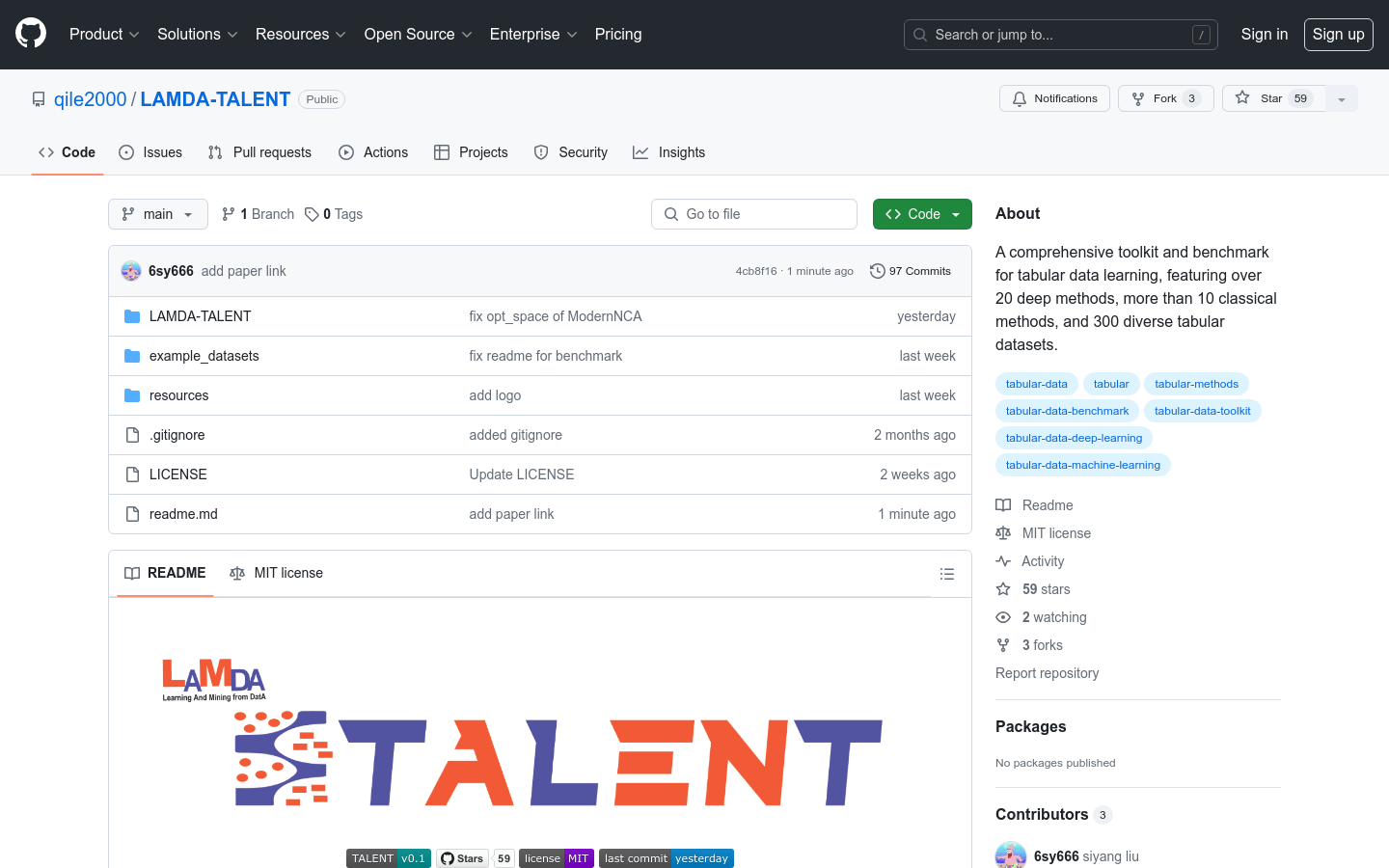Click Report repository link
1389x868 pixels.
coord(1047,673)
